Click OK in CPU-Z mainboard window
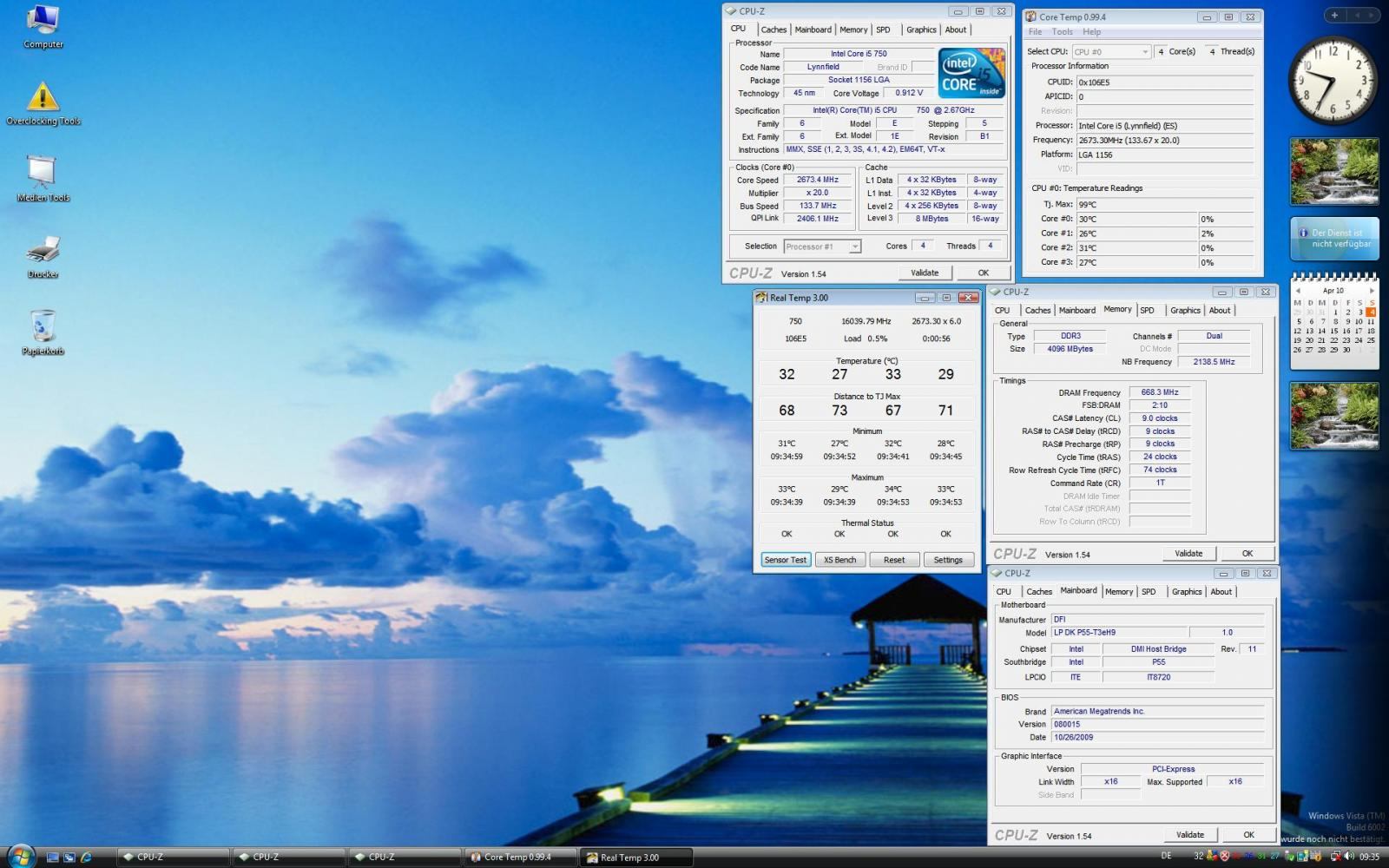The width and height of the screenshot is (1389, 868). 1248,835
